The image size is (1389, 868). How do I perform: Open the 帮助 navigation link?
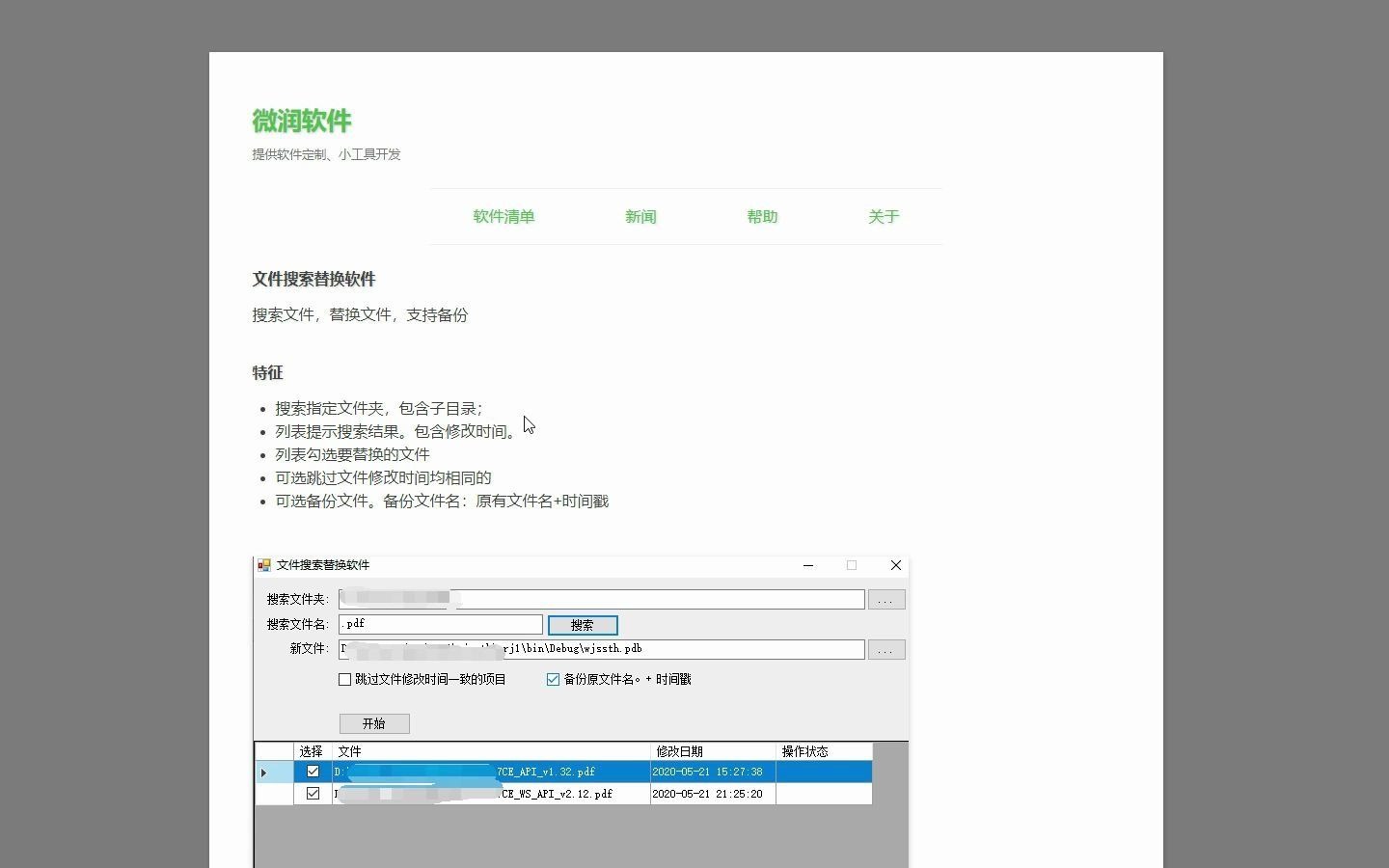tap(762, 217)
